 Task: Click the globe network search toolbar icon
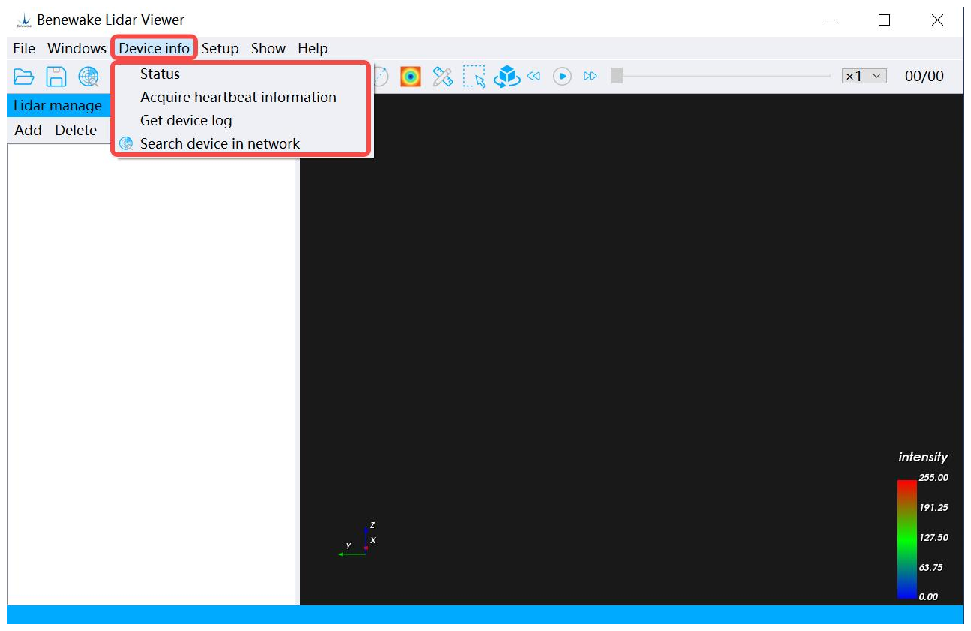[89, 77]
